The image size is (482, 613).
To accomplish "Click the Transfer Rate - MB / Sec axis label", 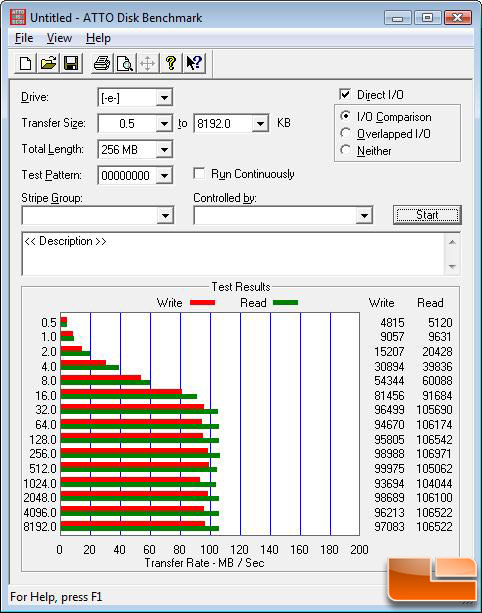I will pos(204,563).
